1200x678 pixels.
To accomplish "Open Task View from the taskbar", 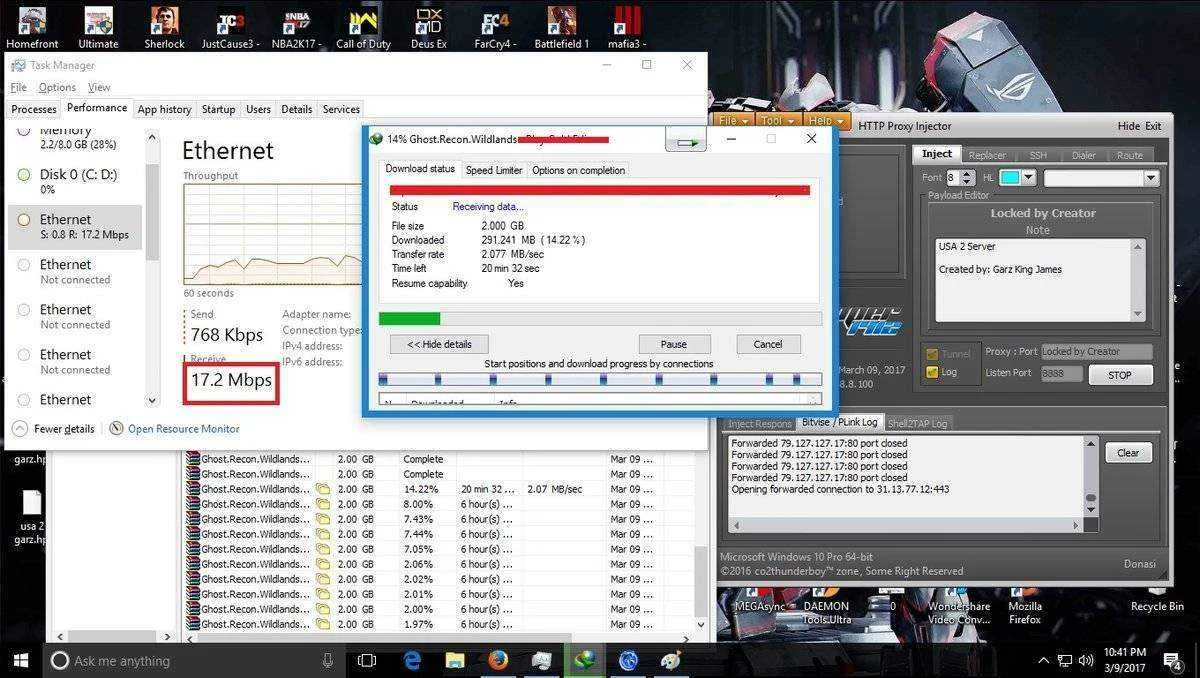I will (367, 660).
